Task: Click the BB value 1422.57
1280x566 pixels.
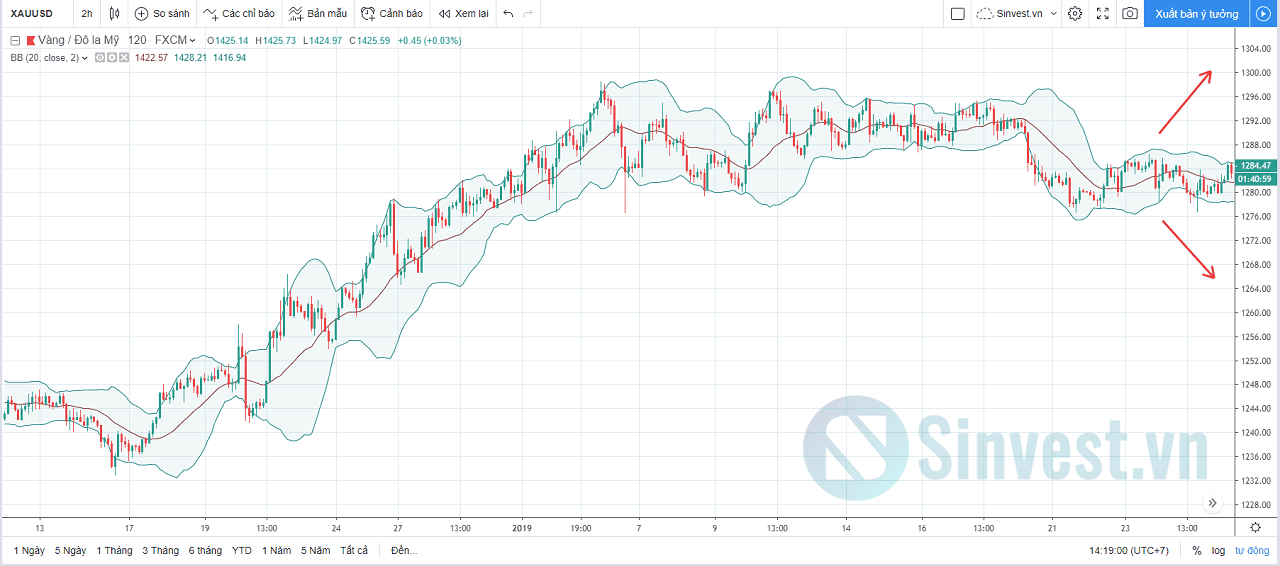Action: 151,58
